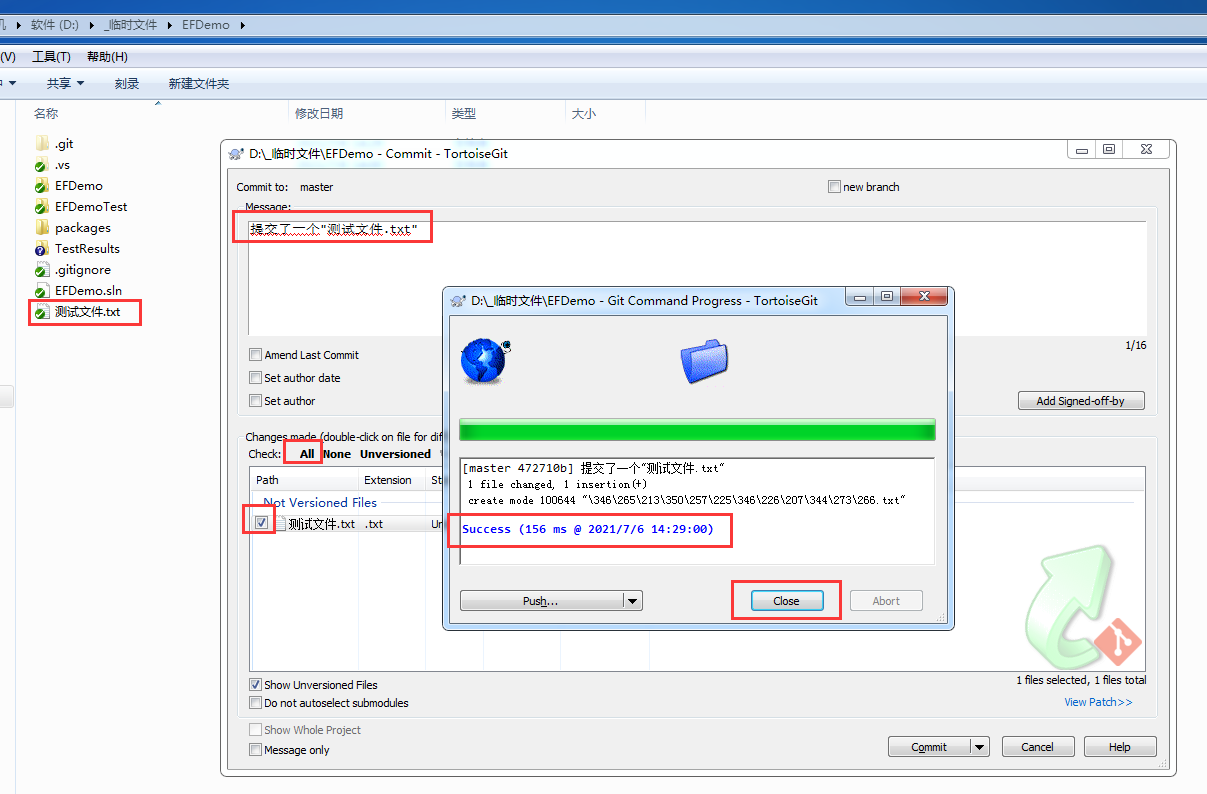Toggle the Show Whole Project checkbox
This screenshot has height=794, width=1207.
click(255, 730)
